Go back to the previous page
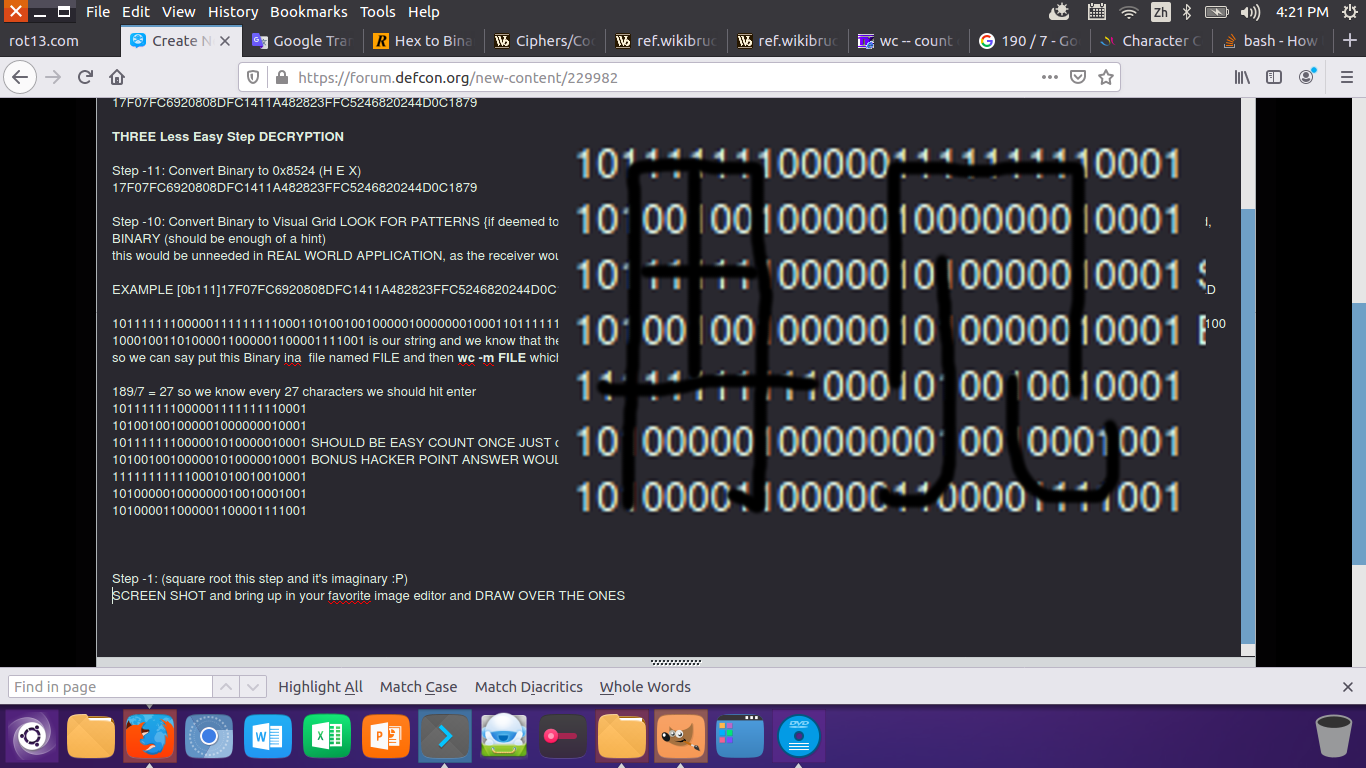 point(20,77)
